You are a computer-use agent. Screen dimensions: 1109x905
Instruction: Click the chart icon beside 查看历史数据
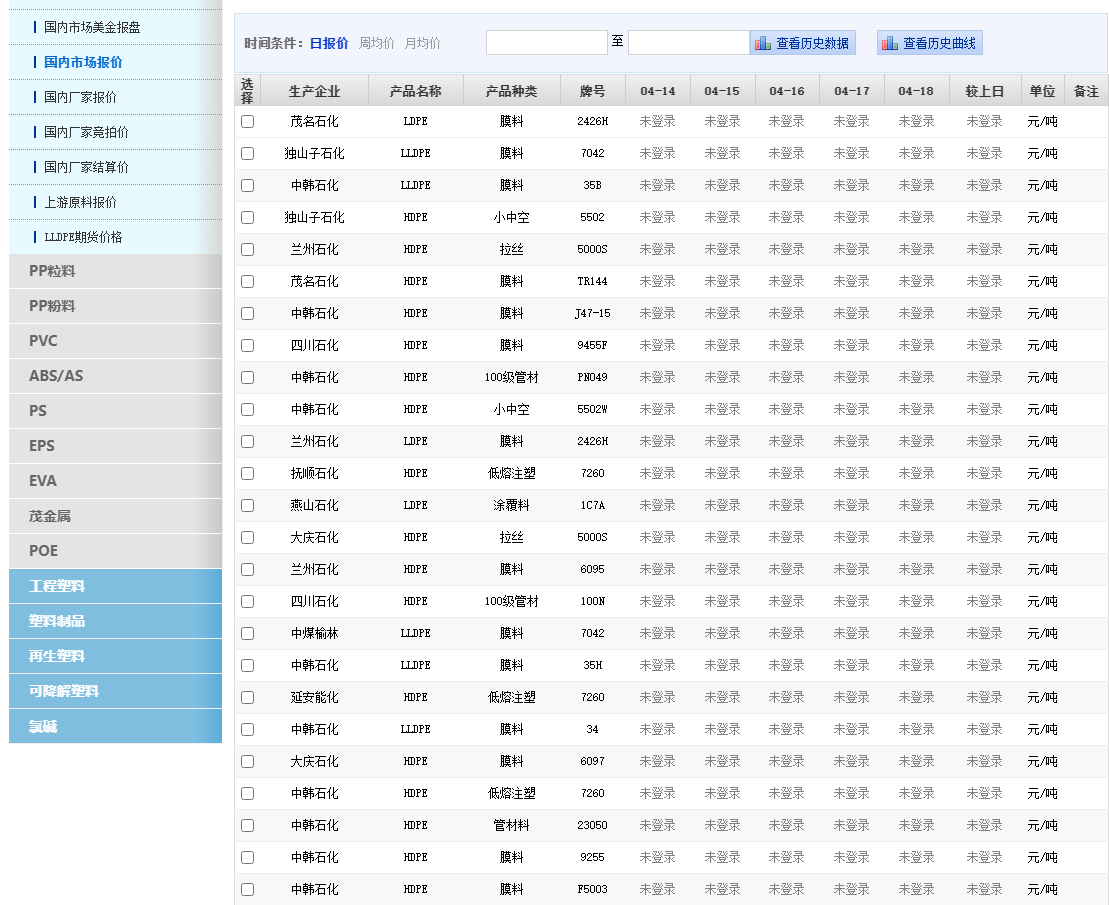(763, 43)
